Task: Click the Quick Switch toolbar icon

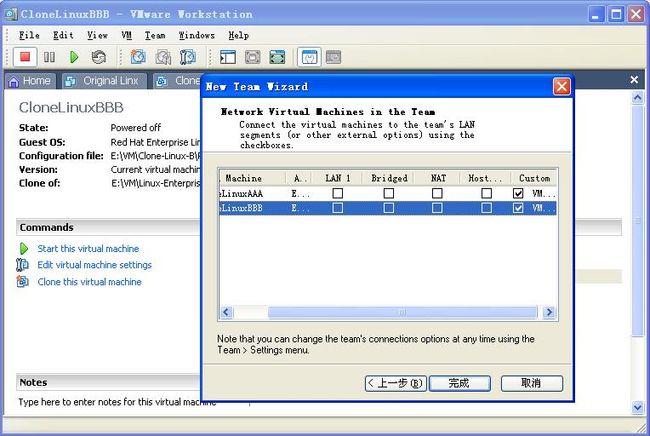Action: [252, 57]
